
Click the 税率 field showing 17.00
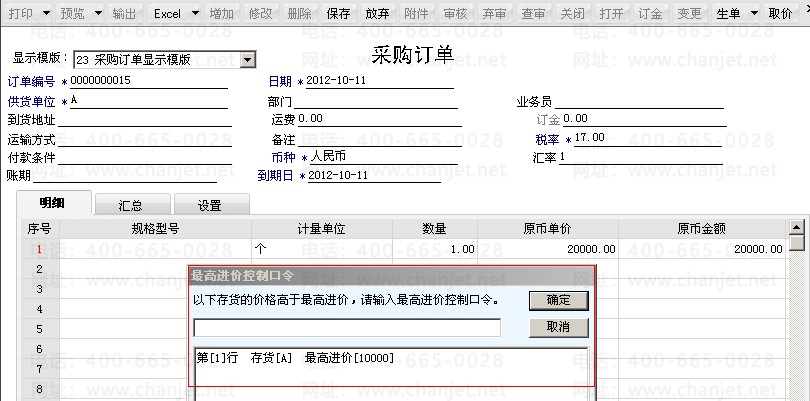(x=648, y=139)
